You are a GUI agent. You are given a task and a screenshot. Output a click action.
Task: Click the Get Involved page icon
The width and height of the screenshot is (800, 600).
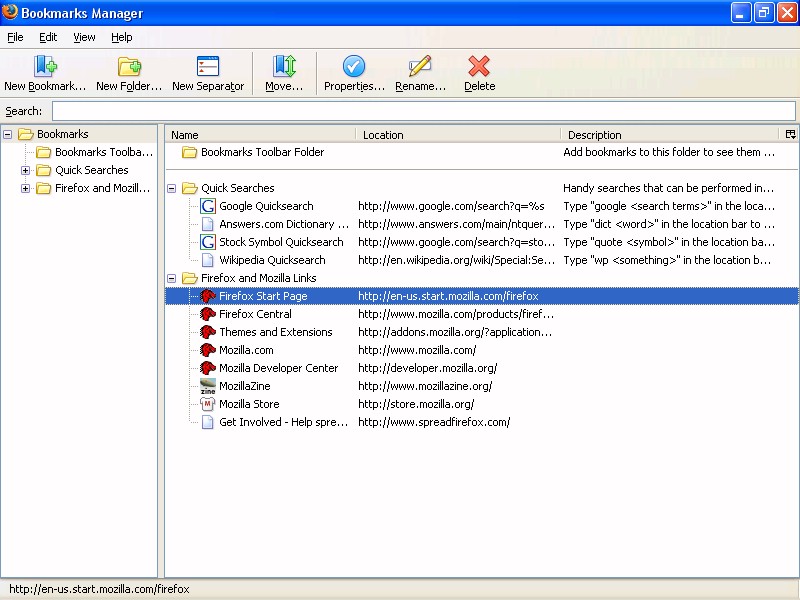(208, 422)
